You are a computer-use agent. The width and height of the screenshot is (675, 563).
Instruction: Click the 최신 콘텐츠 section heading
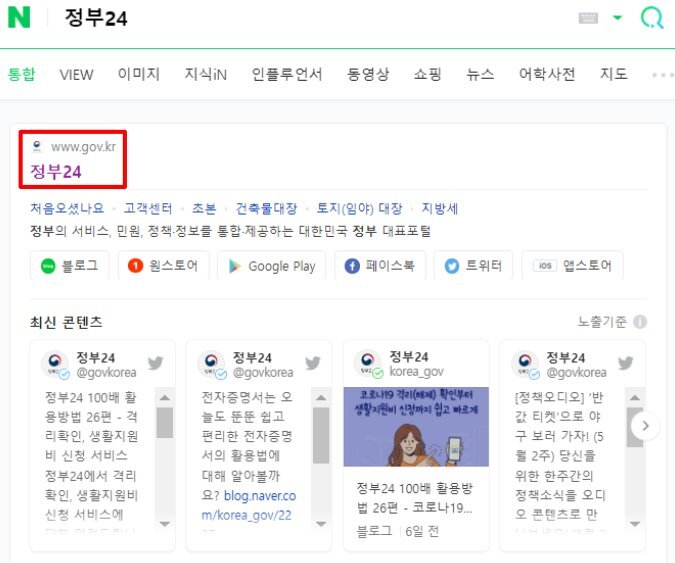click(66, 322)
